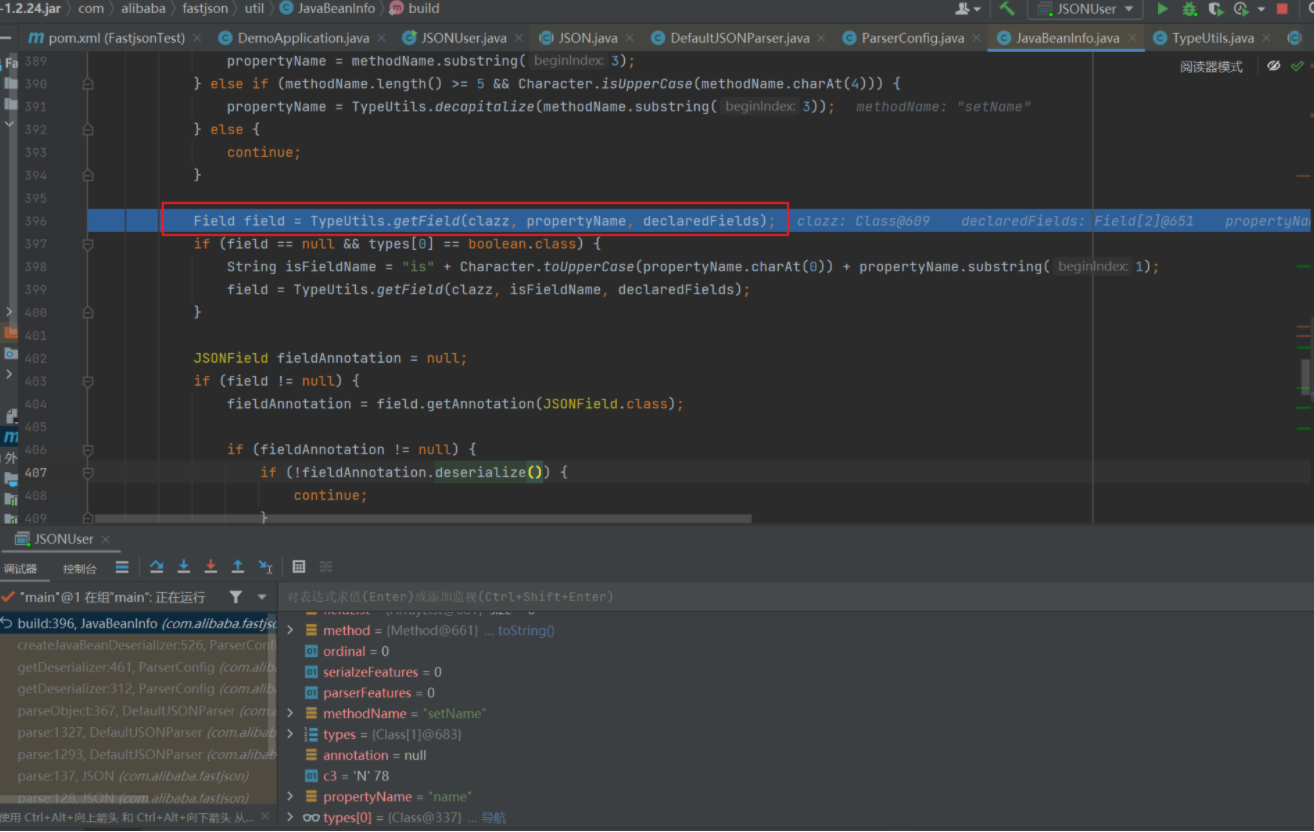Select the parse:137, JSON stack frame

(139, 776)
